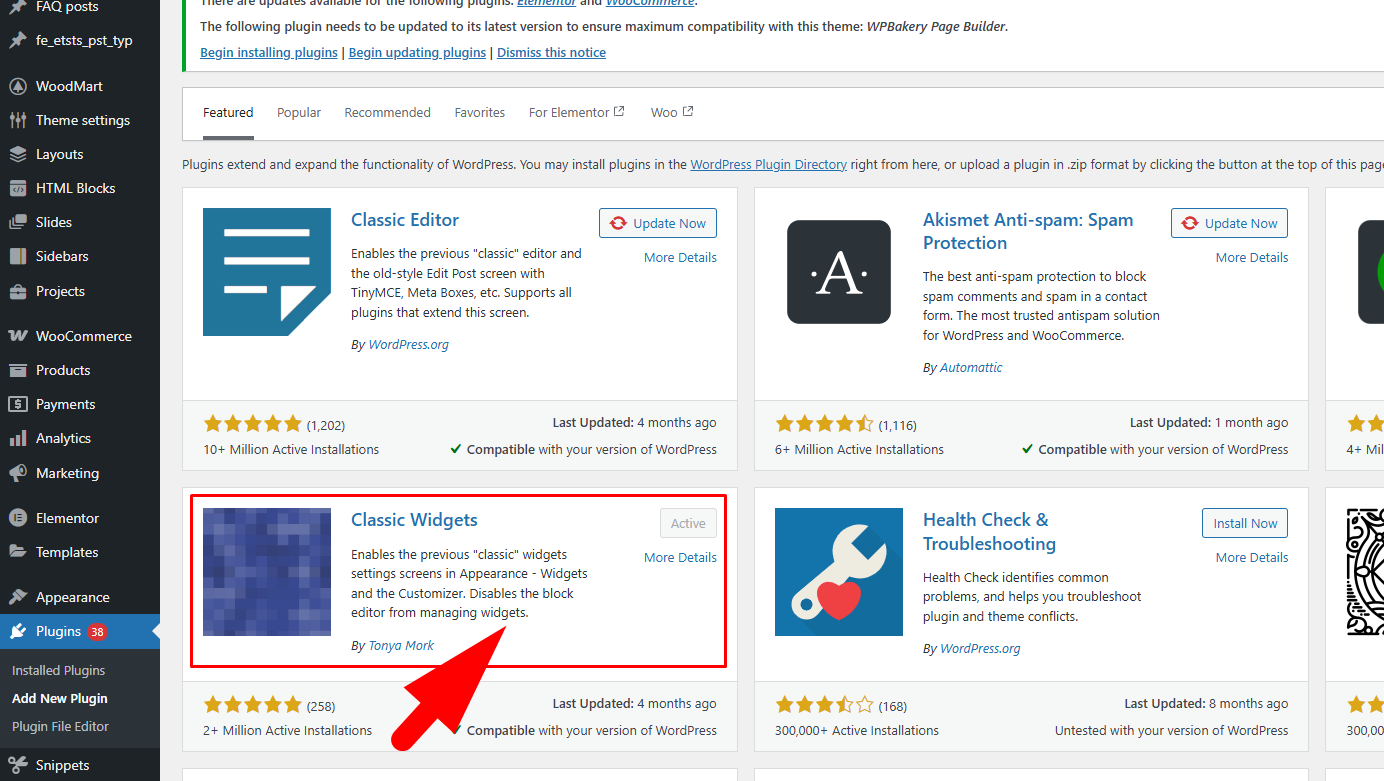Click the disabled Active button for Classic Widgets
The width and height of the screenshot is (1384, 781).
pos(688,523)
